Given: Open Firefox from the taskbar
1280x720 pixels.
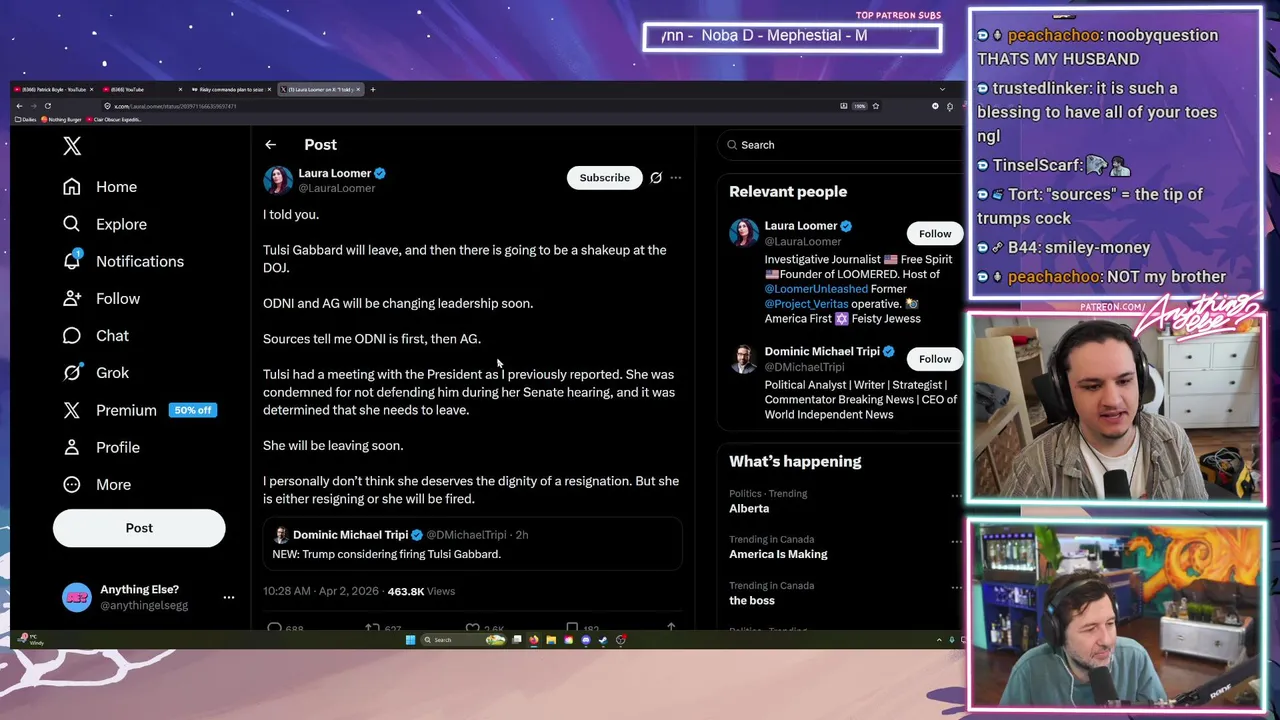Looking at the screenshot, I should pyautogui.click(x=534, y=640).
